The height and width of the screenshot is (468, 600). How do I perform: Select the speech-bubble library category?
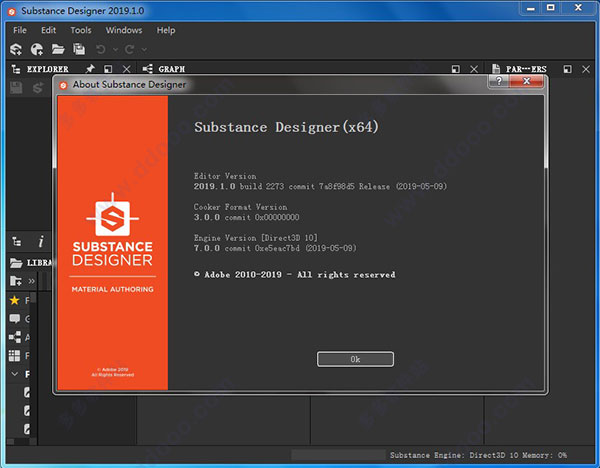[15, 318]
